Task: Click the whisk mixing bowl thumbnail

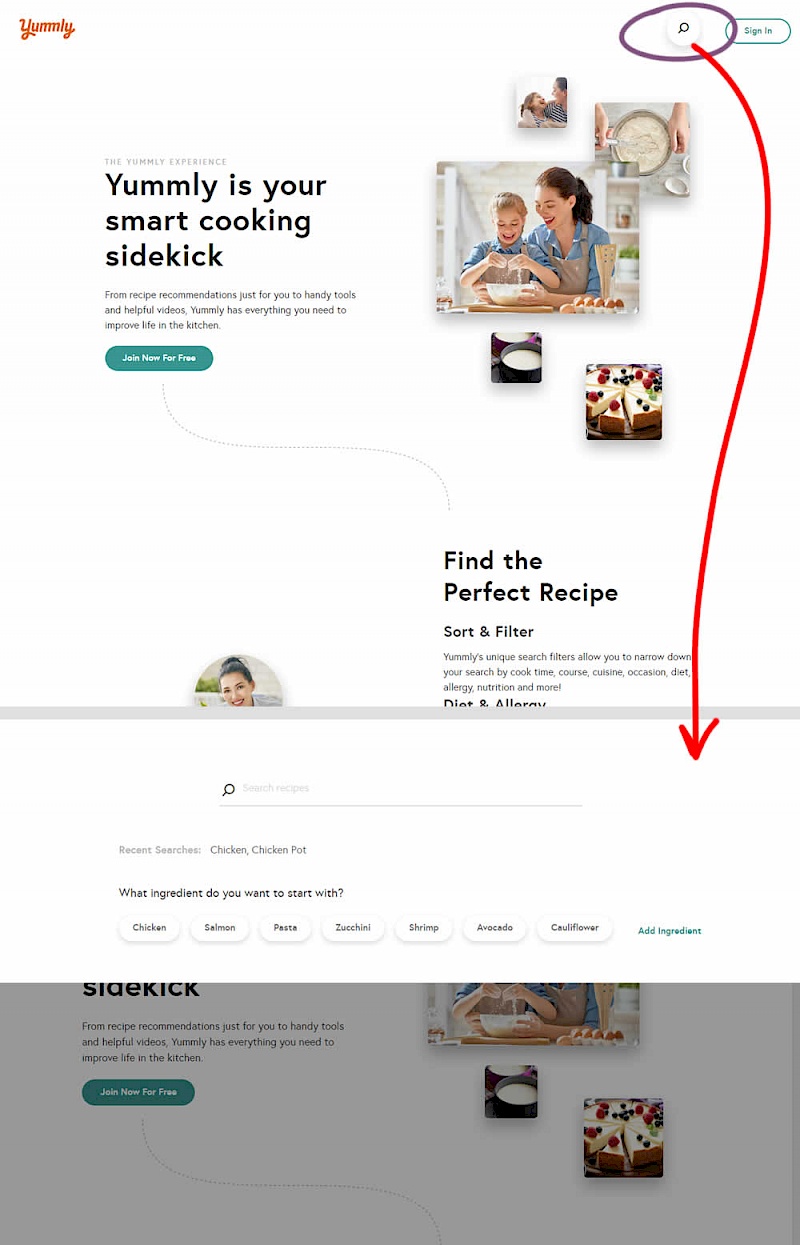Action: tap(642, 149)
